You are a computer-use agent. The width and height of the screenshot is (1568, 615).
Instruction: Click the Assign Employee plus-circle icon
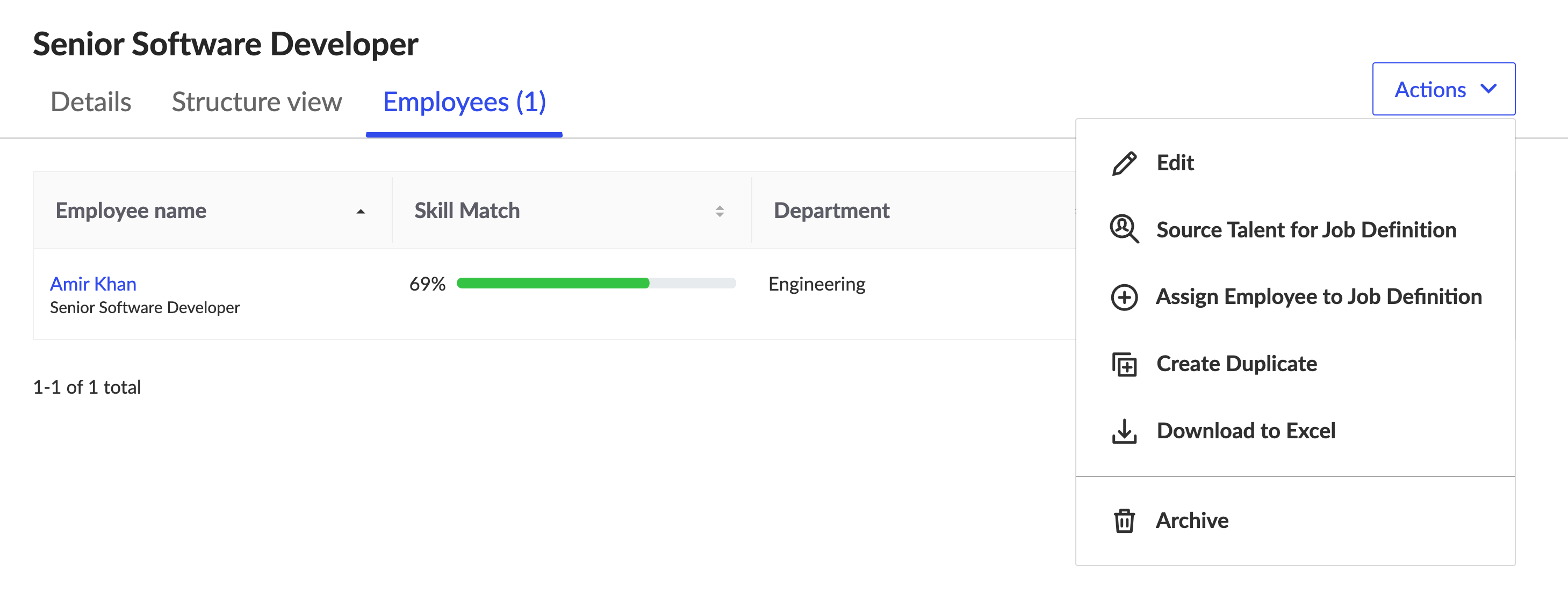[1124, 297]
